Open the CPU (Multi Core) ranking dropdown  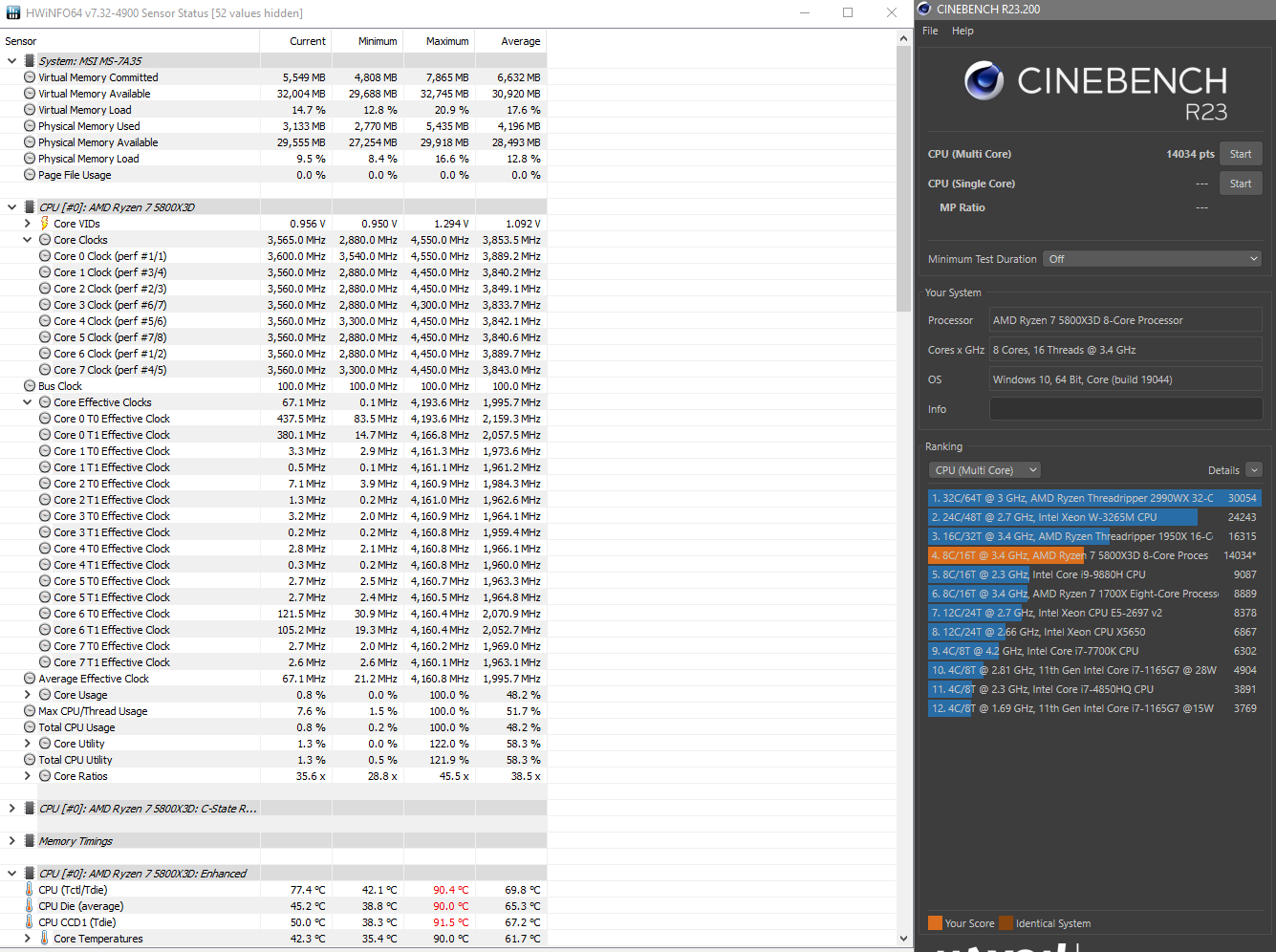click(984, 470)
